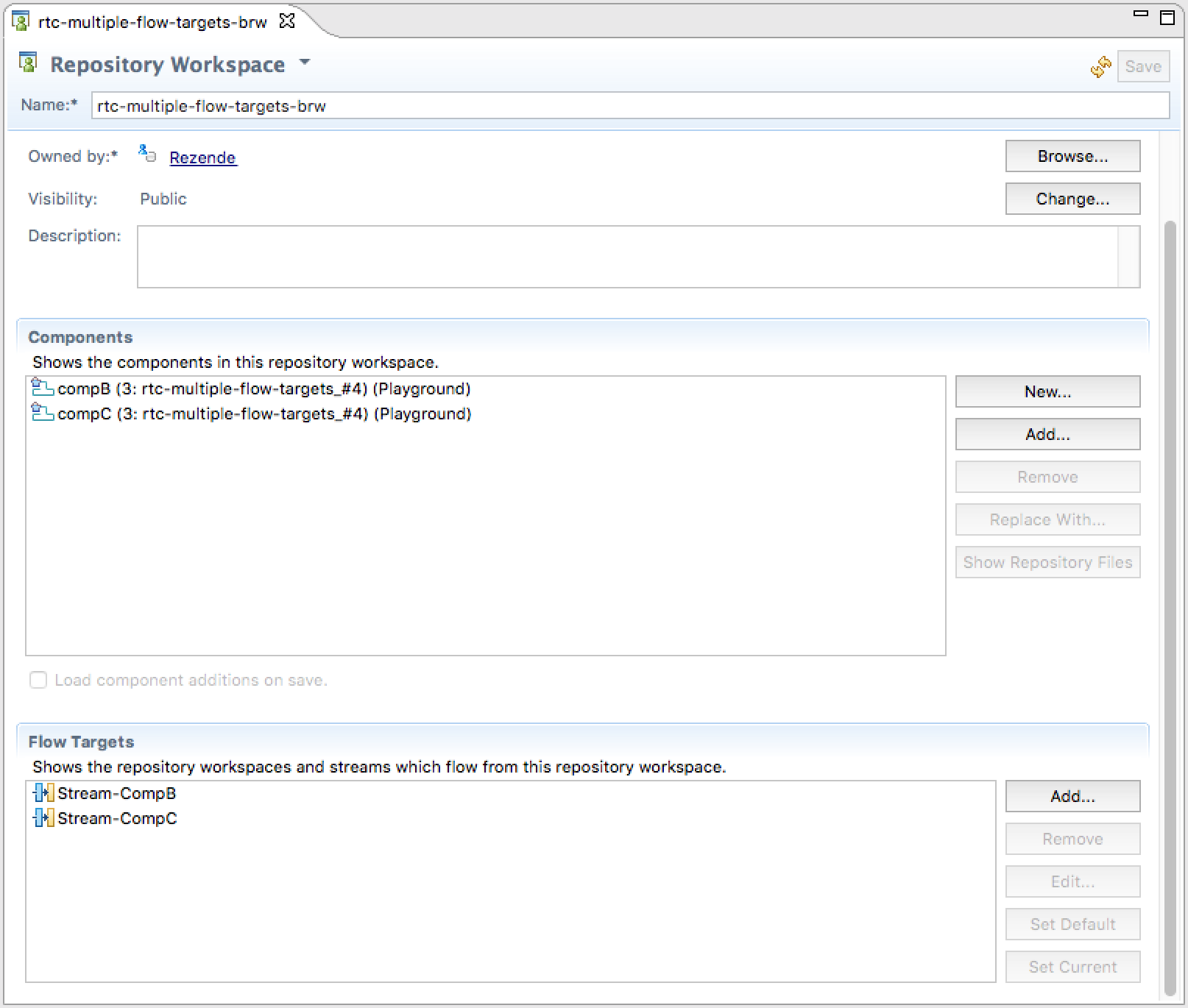Click Add in the Flow Targets section
Image resolution: width=1188 pixels, height=1008 pixels.
pyautogui.click(x=1072, y=796)
